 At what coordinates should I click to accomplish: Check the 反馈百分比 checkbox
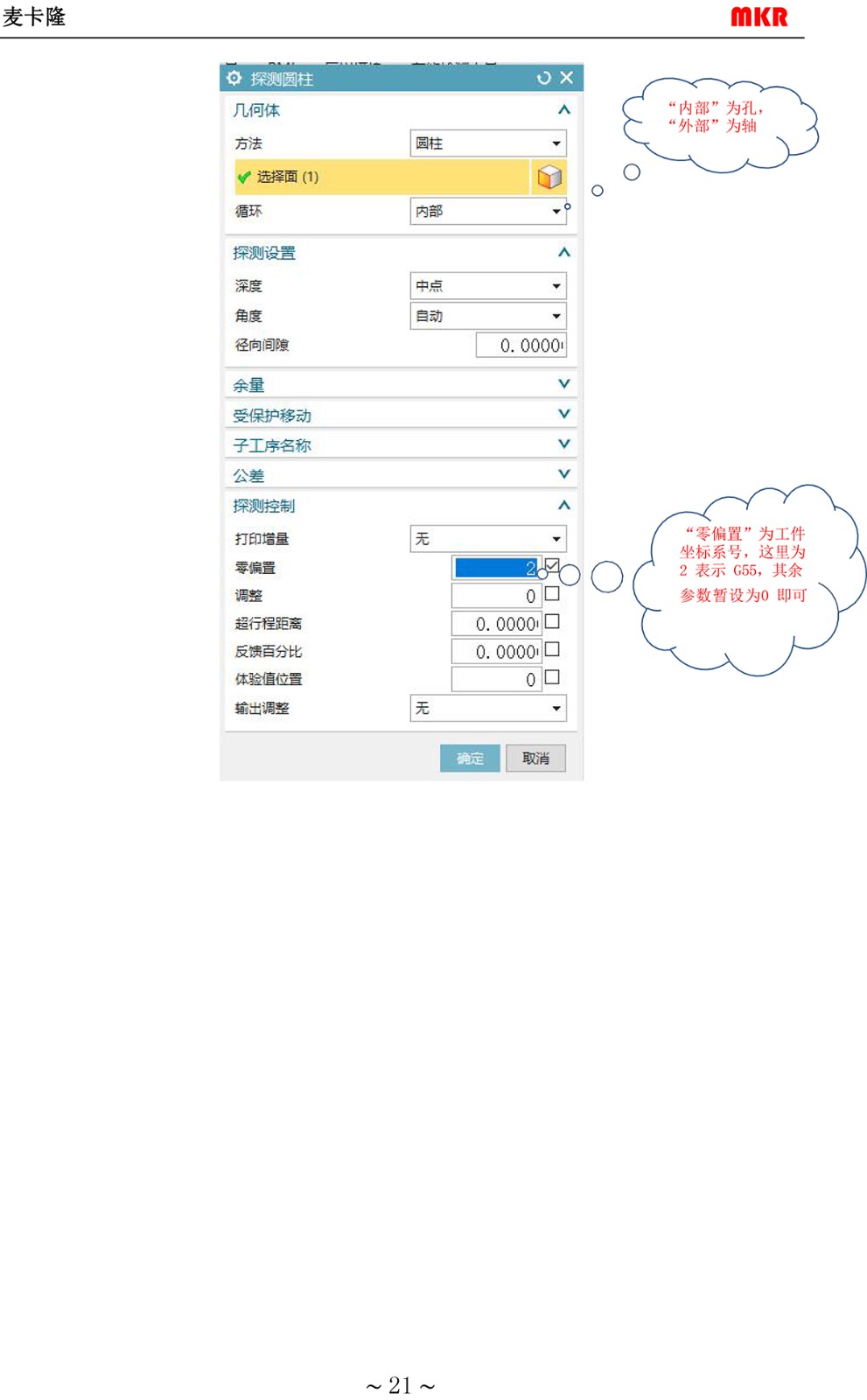(552, 649)
